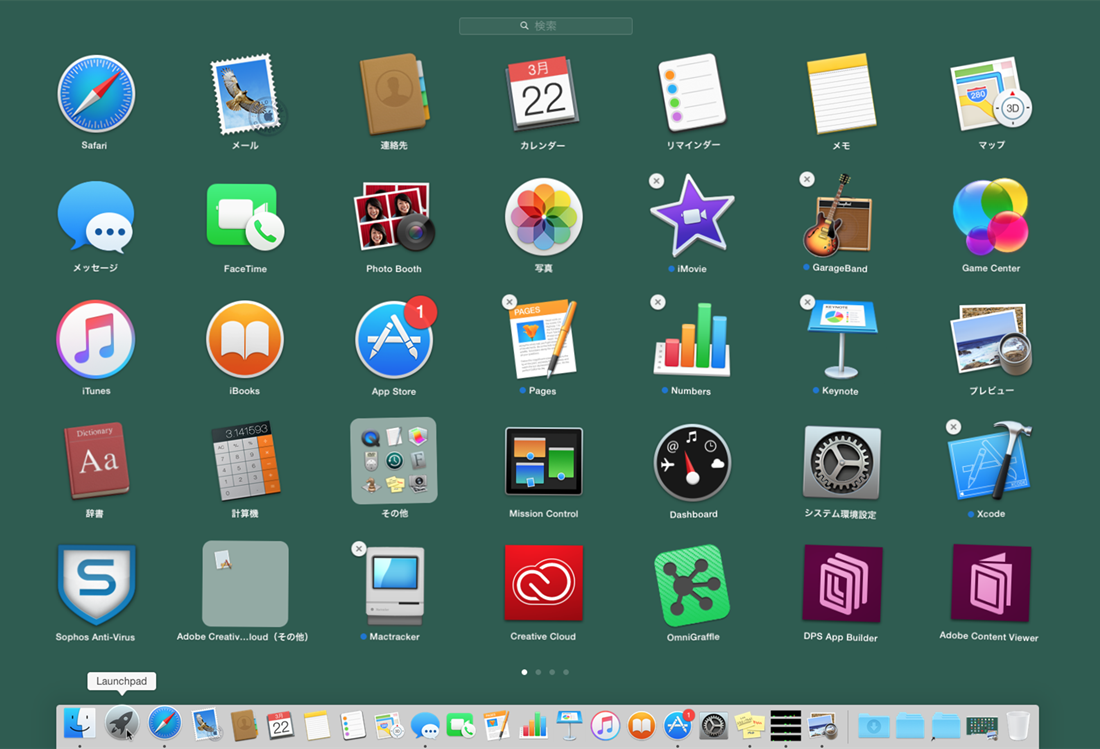The width and height of the screenshot is (1100, 749).
Task: Open Dashboard app icon
Action: point(692,462)
